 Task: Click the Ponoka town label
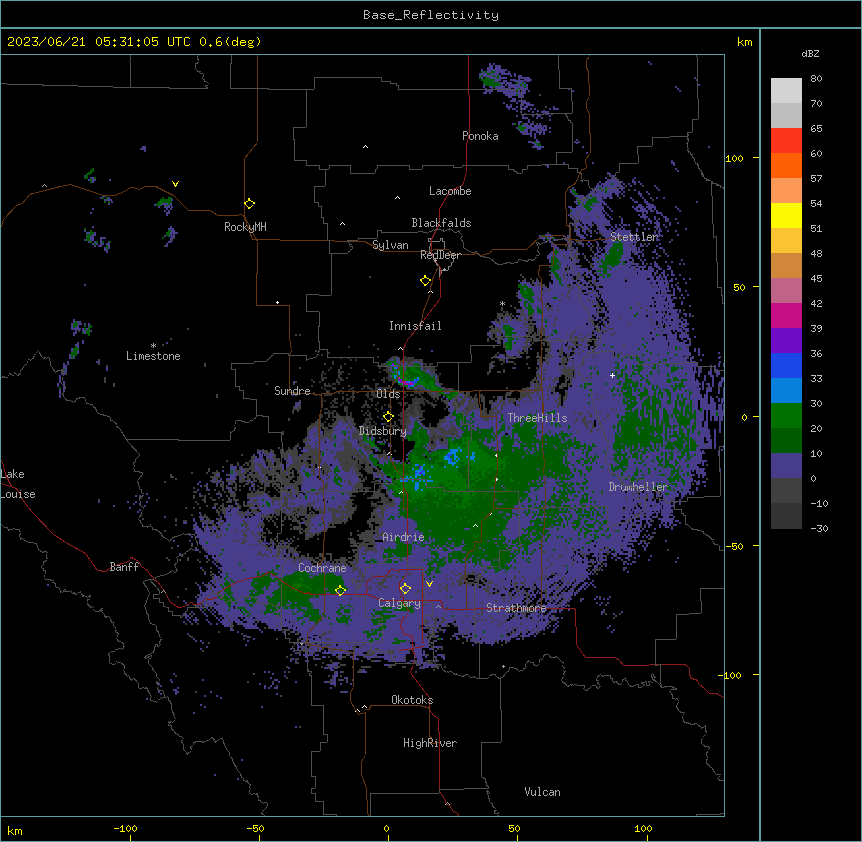click(x=480, y=136)
